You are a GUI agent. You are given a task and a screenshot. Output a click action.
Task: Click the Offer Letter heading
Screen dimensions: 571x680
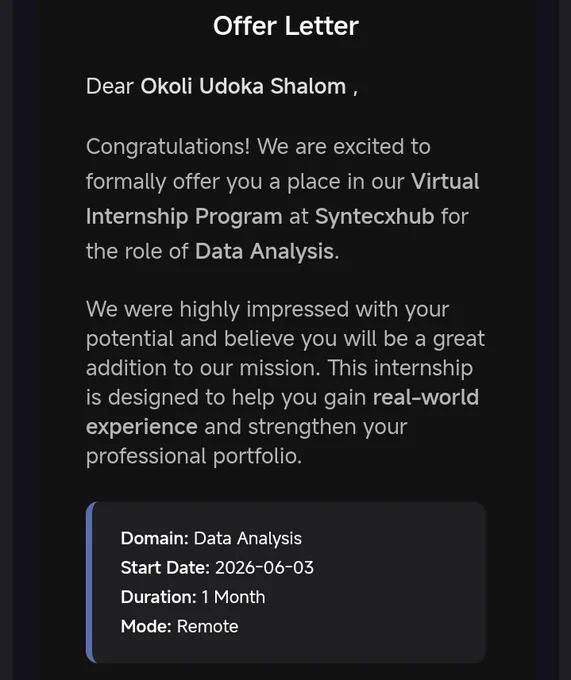(x=286, y=26)
